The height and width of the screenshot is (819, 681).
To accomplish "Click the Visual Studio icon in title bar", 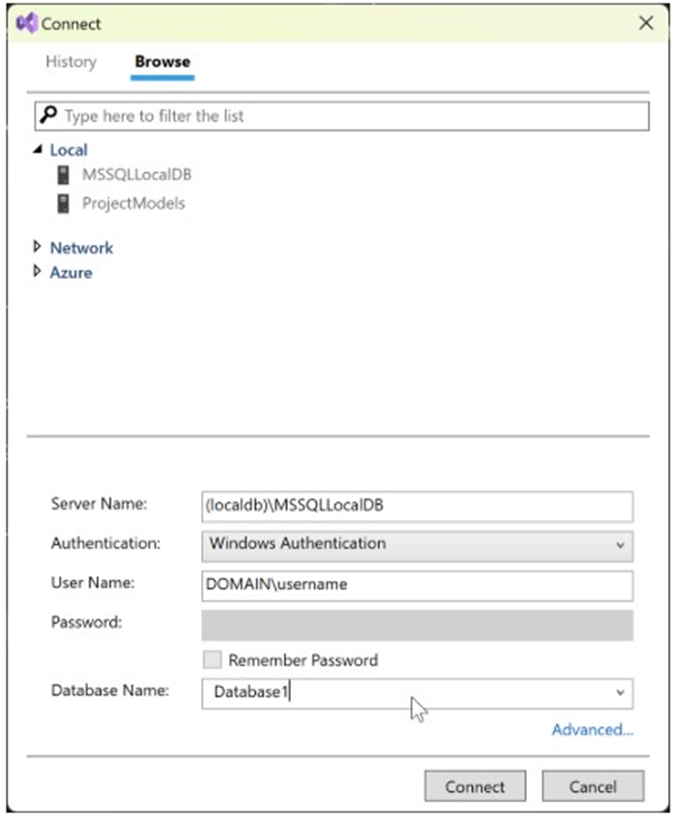I will tap(27, 23).
